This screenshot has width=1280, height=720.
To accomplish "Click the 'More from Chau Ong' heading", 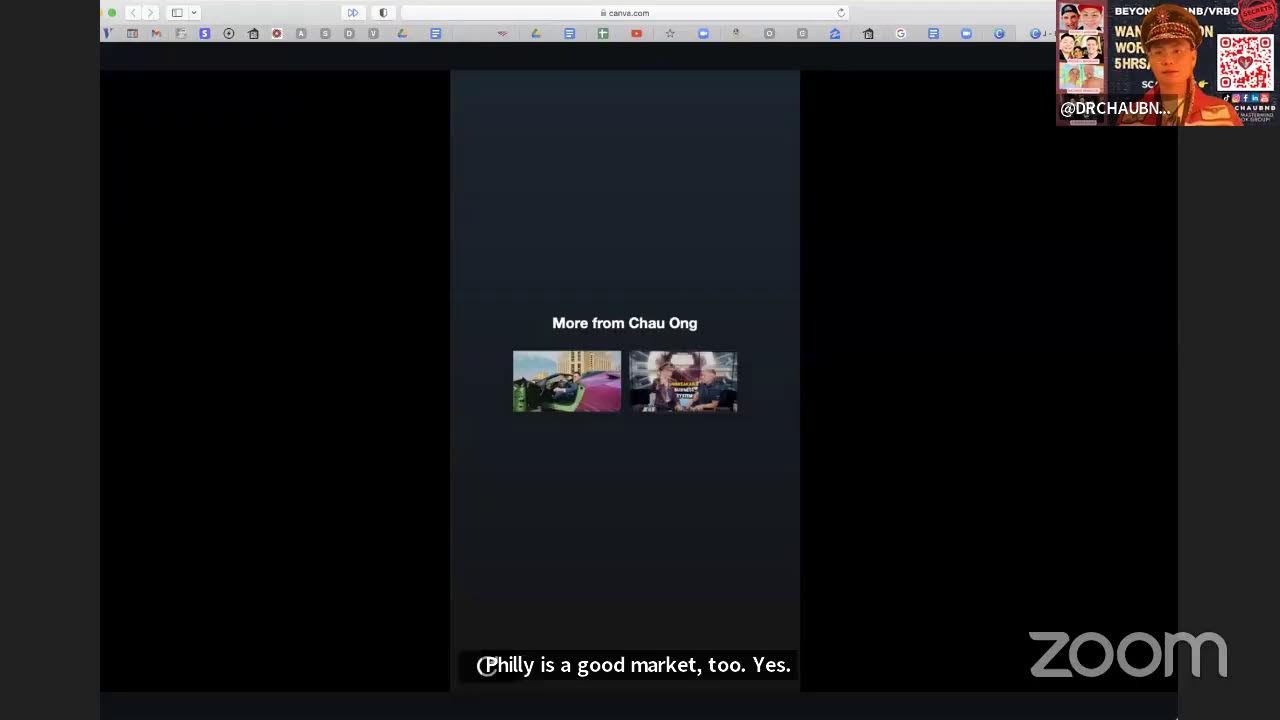I will click(x=625, y=323).
